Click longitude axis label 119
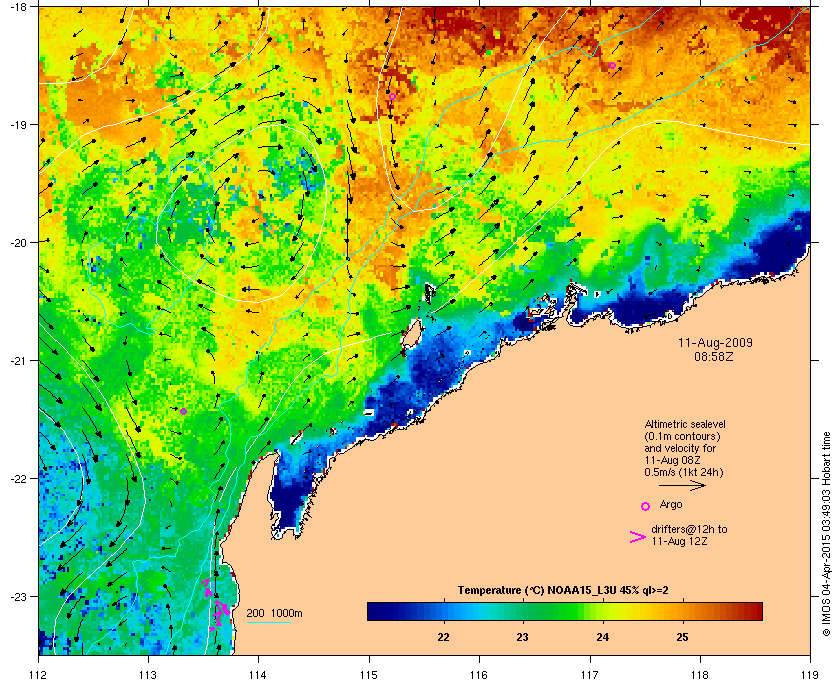Viewport: 840px width, 680px height. pos(810,674)
